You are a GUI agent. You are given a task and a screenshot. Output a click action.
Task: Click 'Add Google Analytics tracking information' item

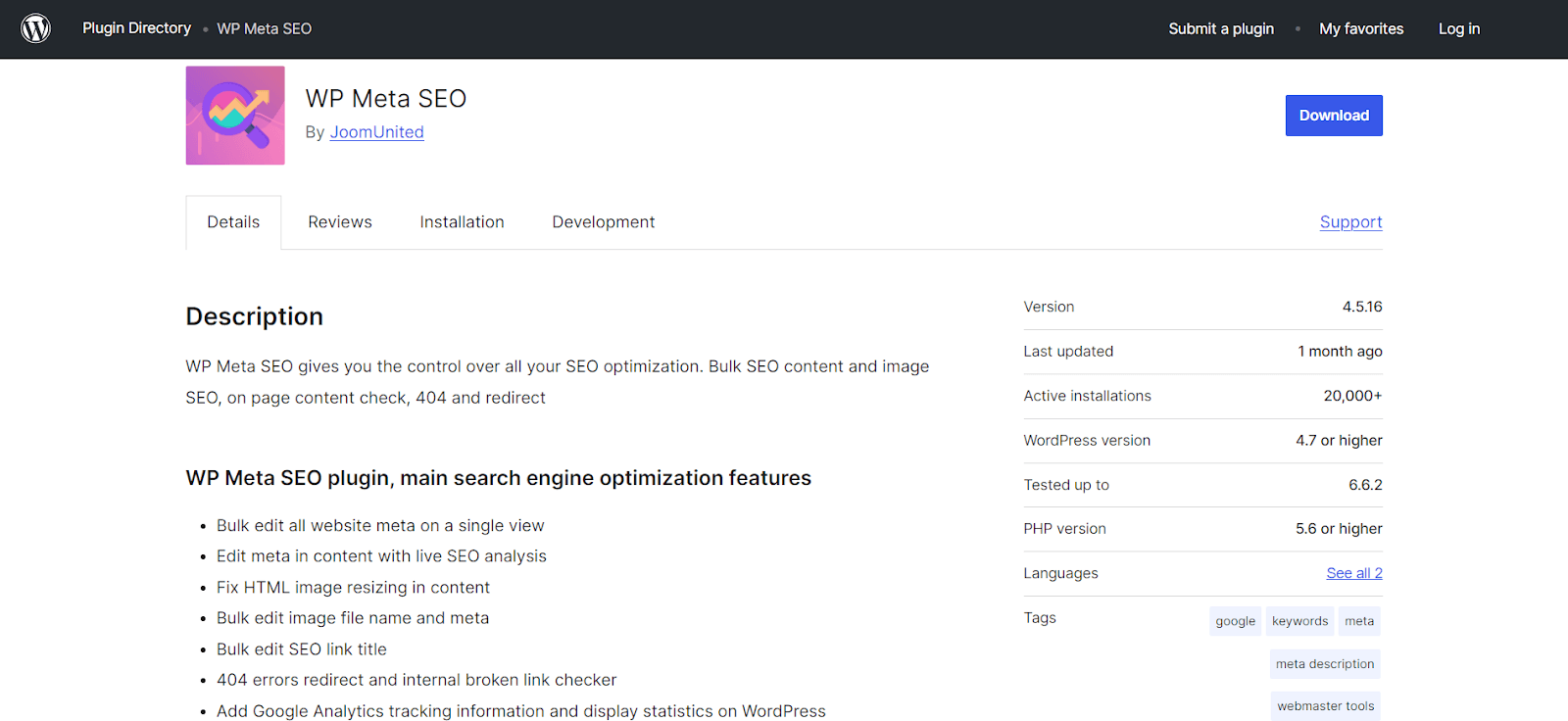(521, 711)
